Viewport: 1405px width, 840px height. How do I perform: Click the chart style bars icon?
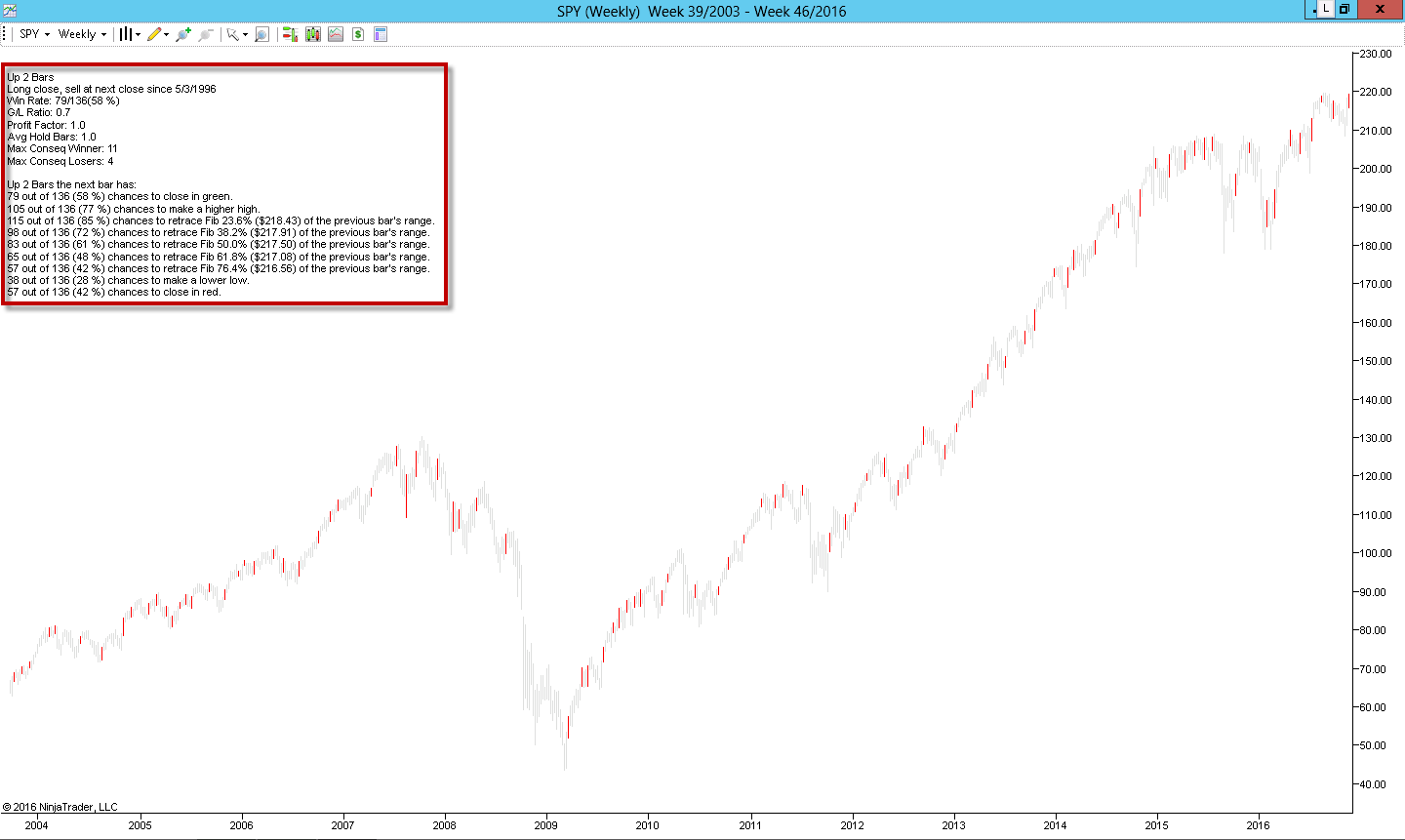point(125,34)
